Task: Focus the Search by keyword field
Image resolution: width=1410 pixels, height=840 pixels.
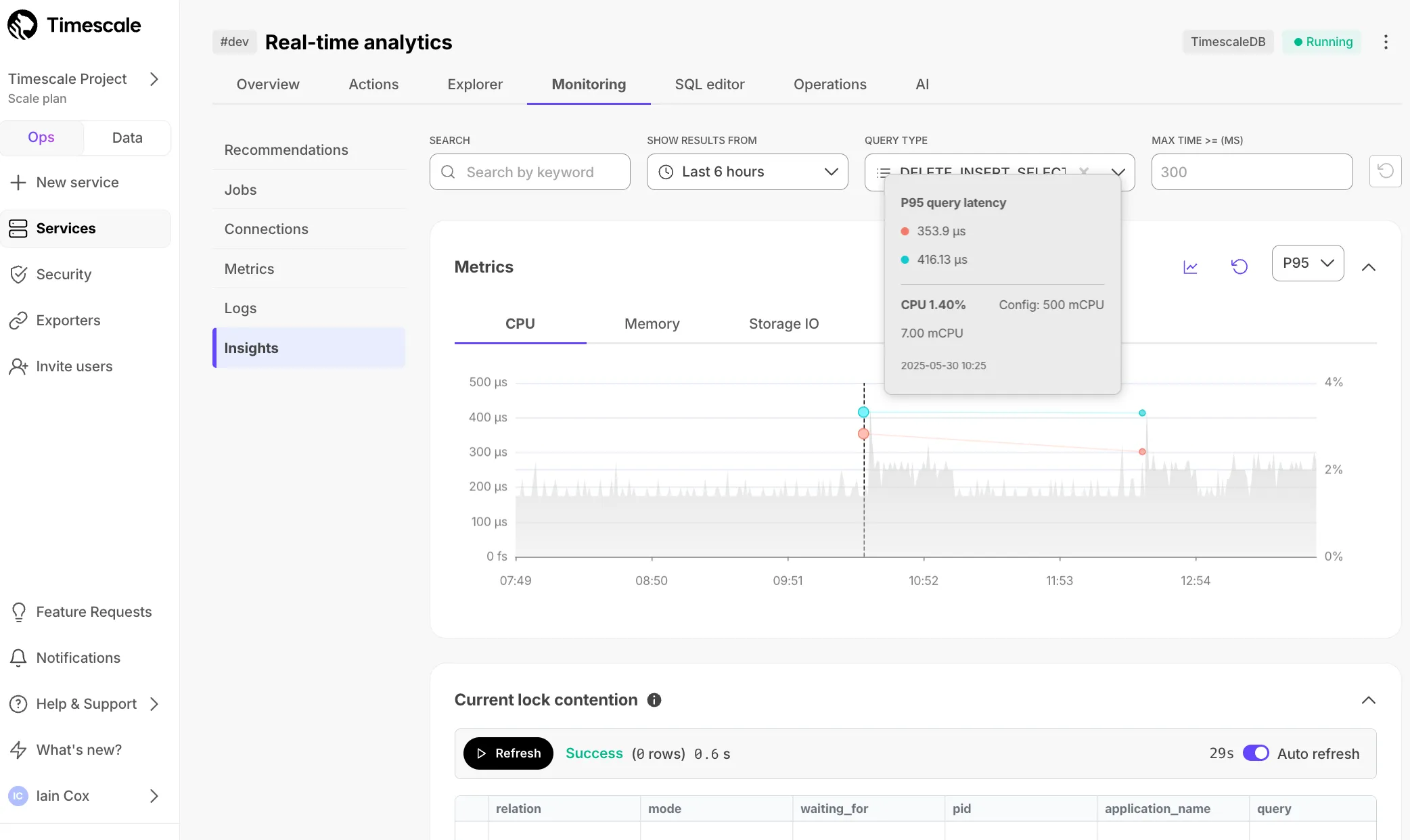Action: coord(530,172)
